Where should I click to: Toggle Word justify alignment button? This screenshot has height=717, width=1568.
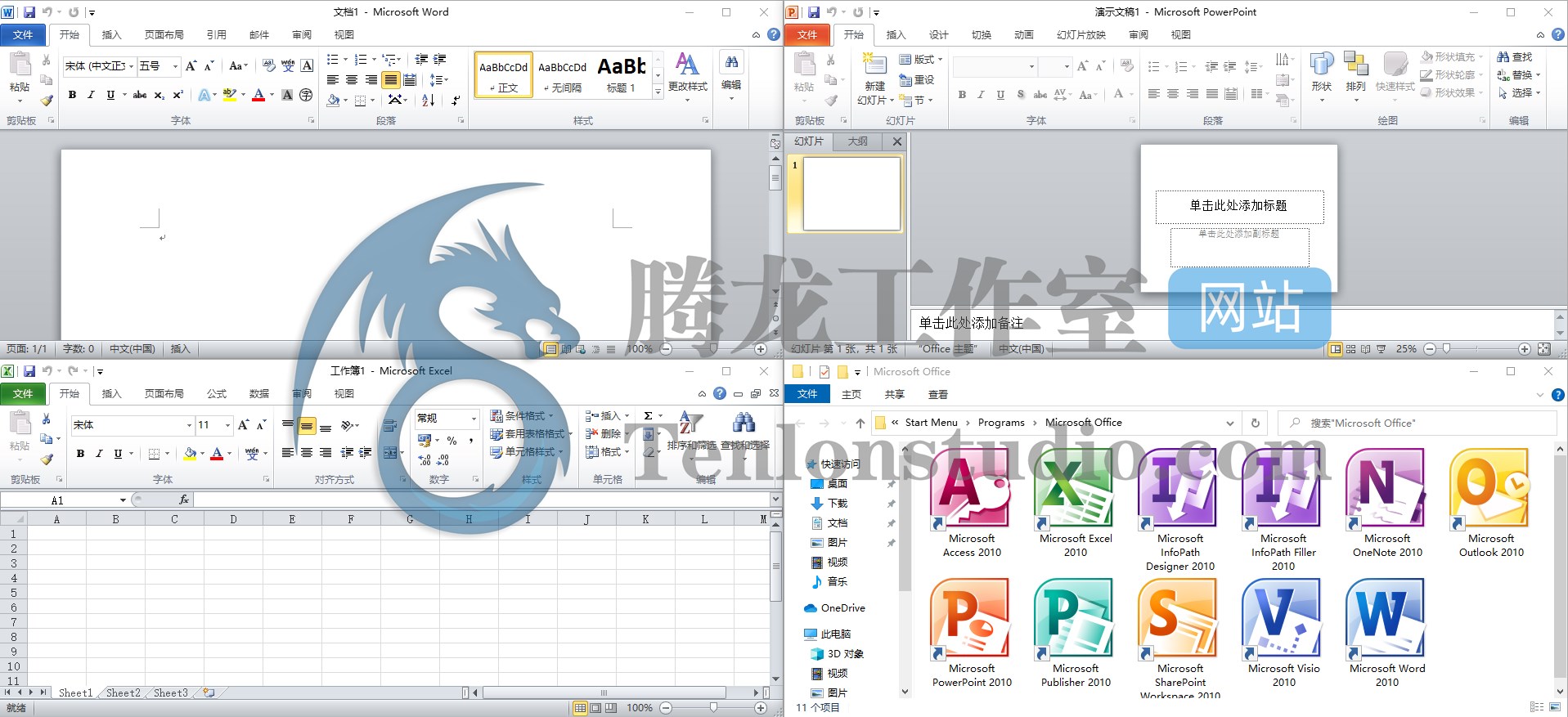(391, 80)
